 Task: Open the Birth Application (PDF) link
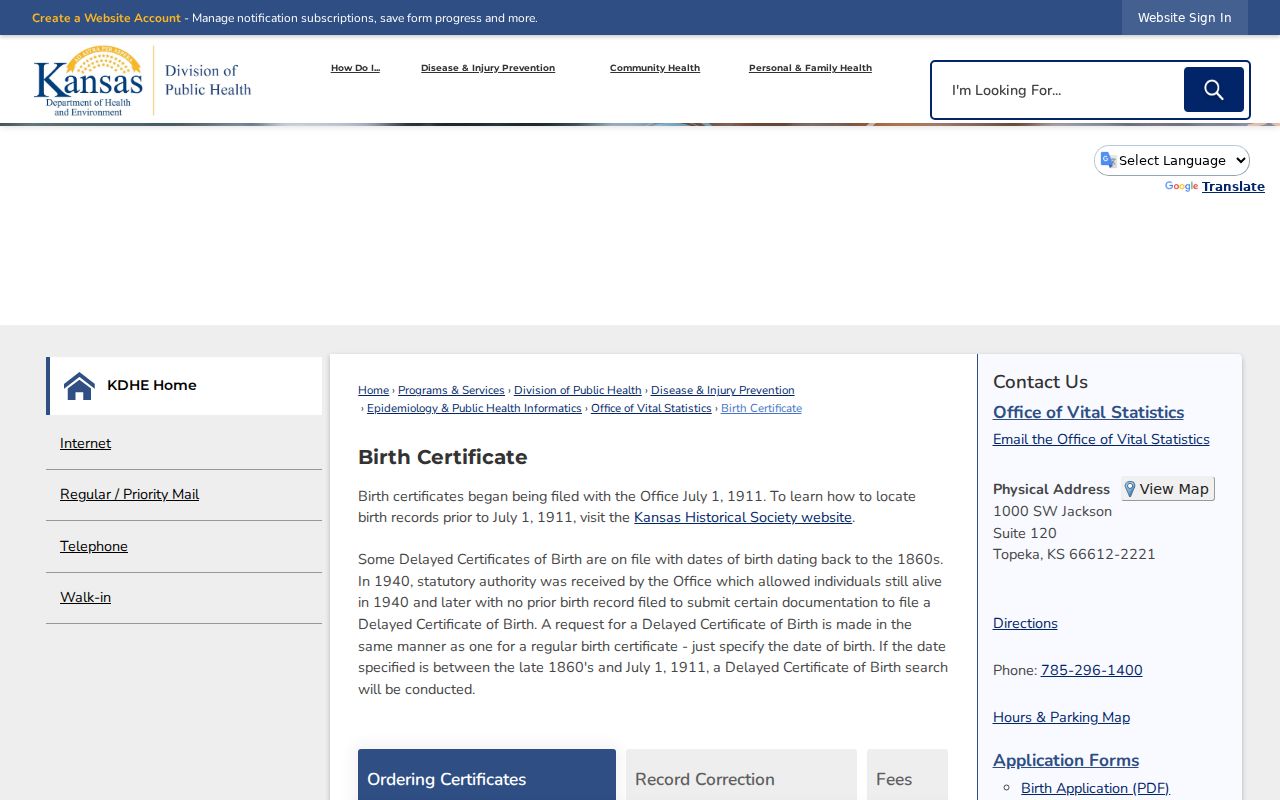click(x=1095, y=789)
